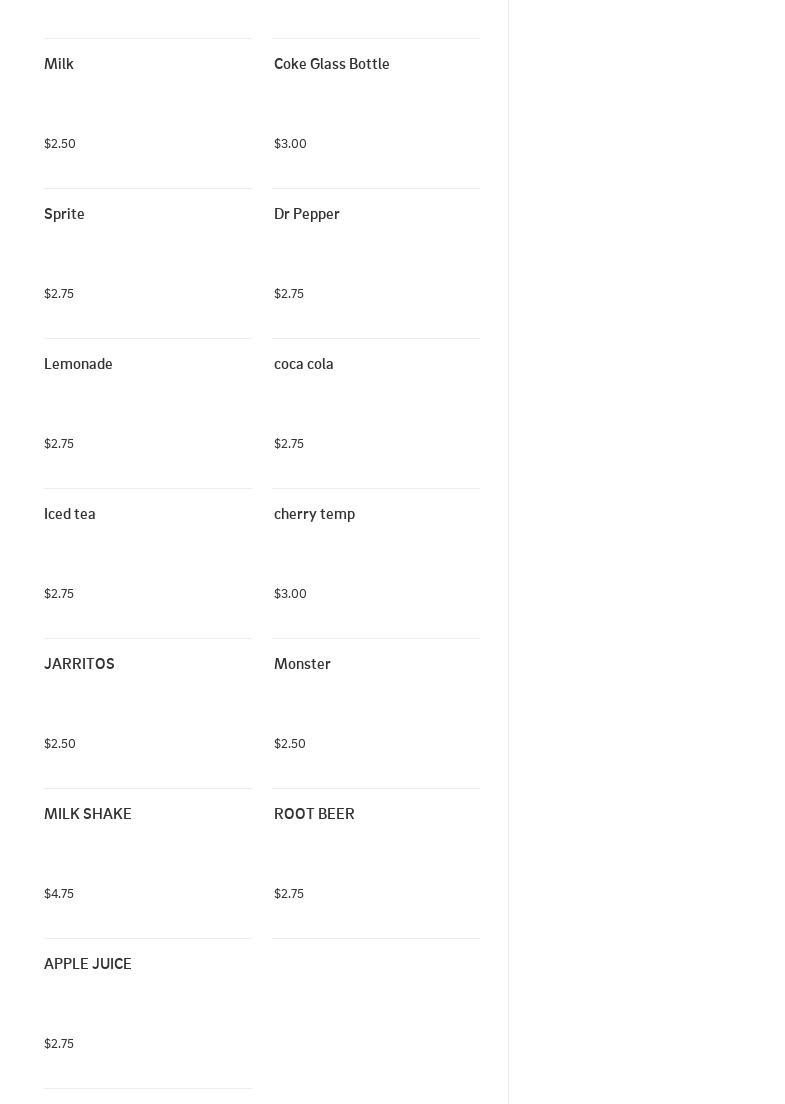785x1104 pixels.
Task: Click the Dr Pepper item
Action: pyautogui.click(x=306, y=214)
